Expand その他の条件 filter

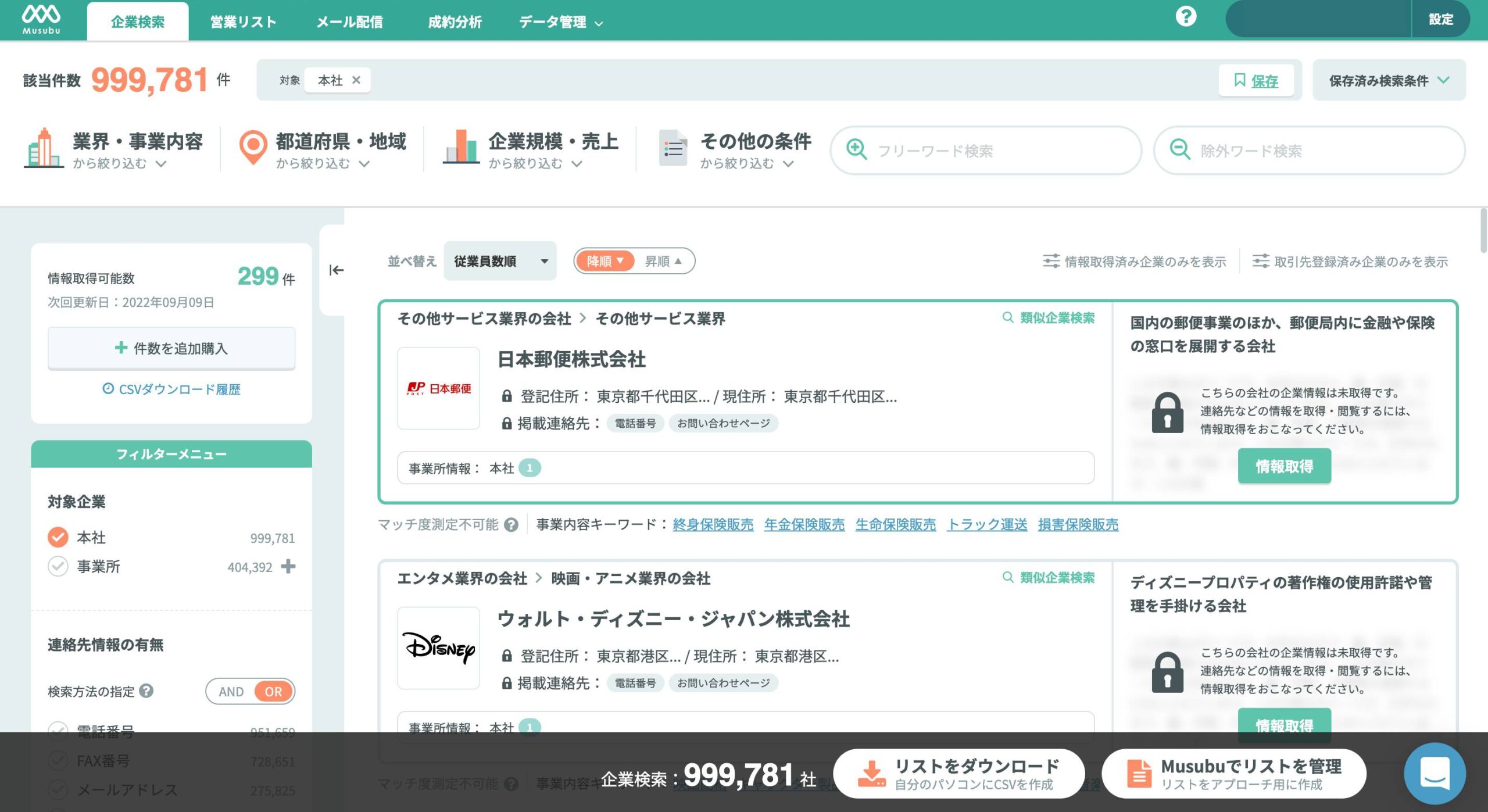click(755, 150)
